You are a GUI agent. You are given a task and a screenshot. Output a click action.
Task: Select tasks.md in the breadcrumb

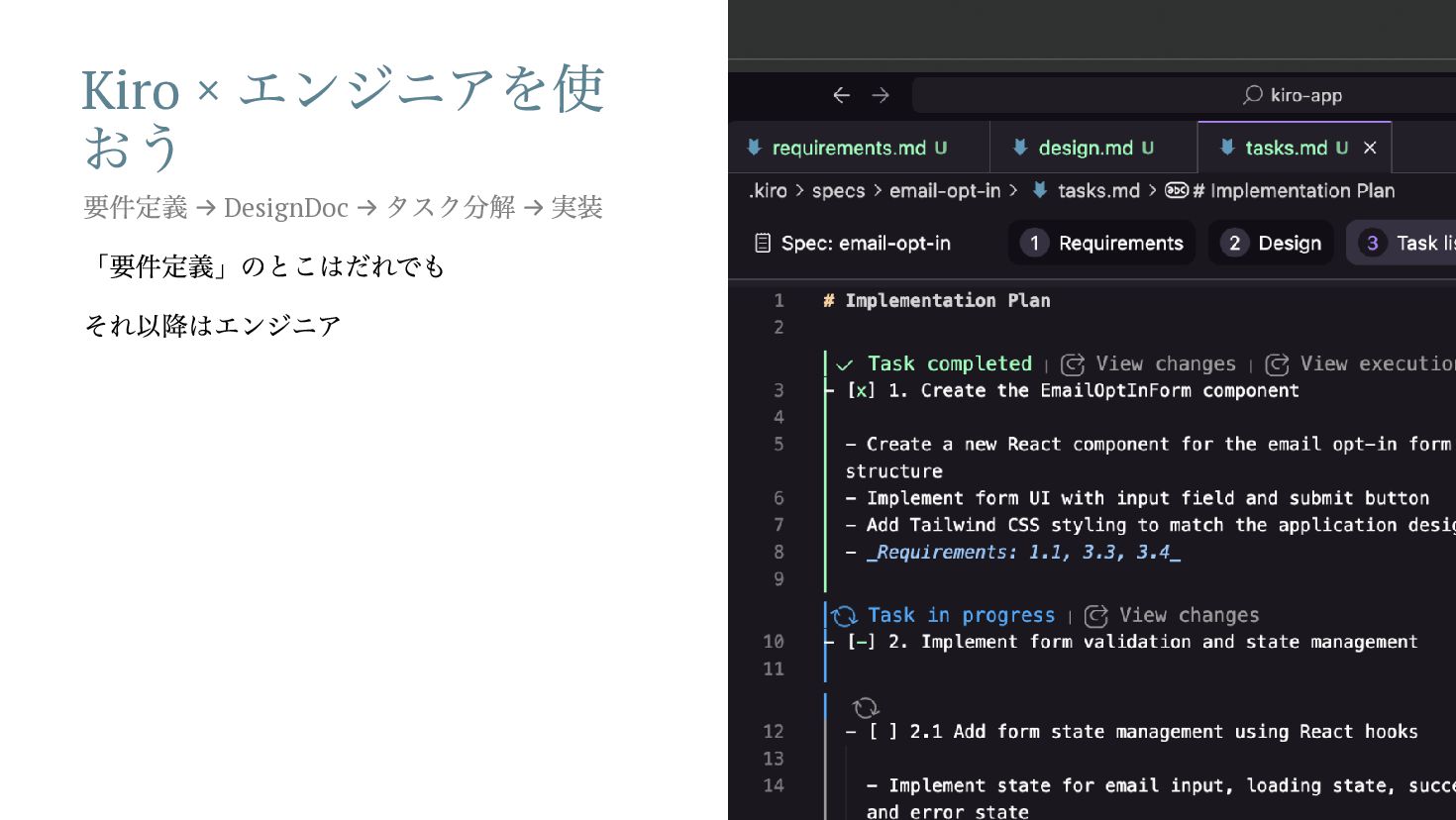tap(1098, 191)
